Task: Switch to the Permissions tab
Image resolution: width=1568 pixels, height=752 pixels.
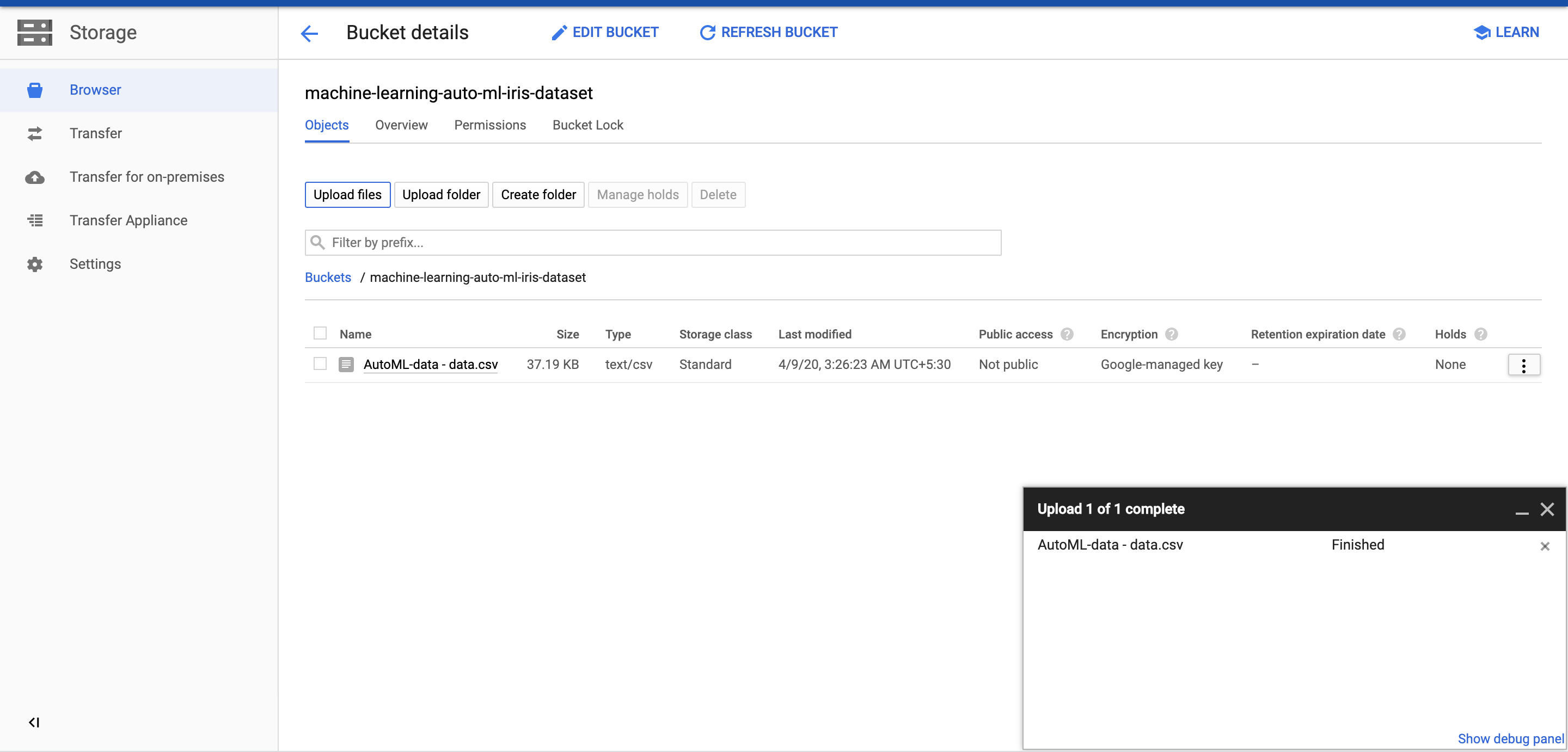Action: 489,125
